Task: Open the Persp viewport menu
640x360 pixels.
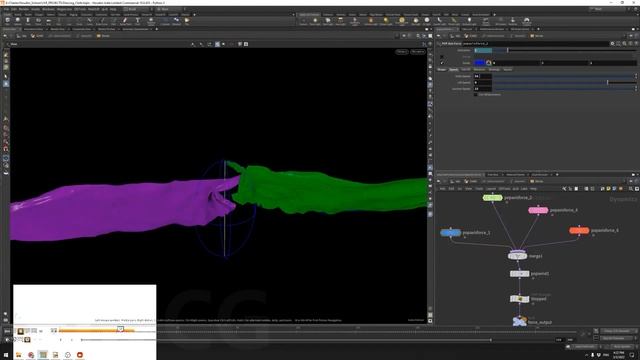Action: (x=402, y=52)
